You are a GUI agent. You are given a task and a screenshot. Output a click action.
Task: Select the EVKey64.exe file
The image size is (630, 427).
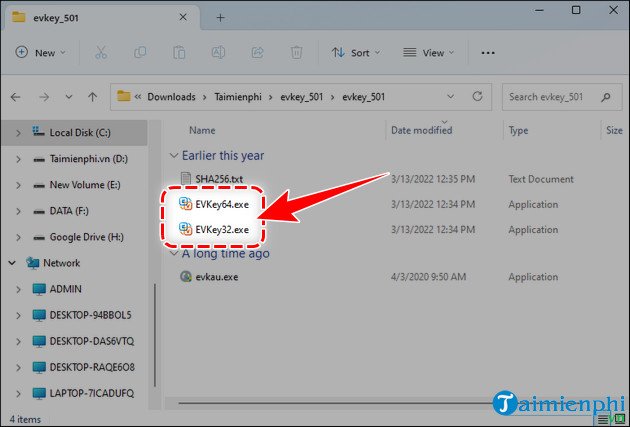[222, 204]
